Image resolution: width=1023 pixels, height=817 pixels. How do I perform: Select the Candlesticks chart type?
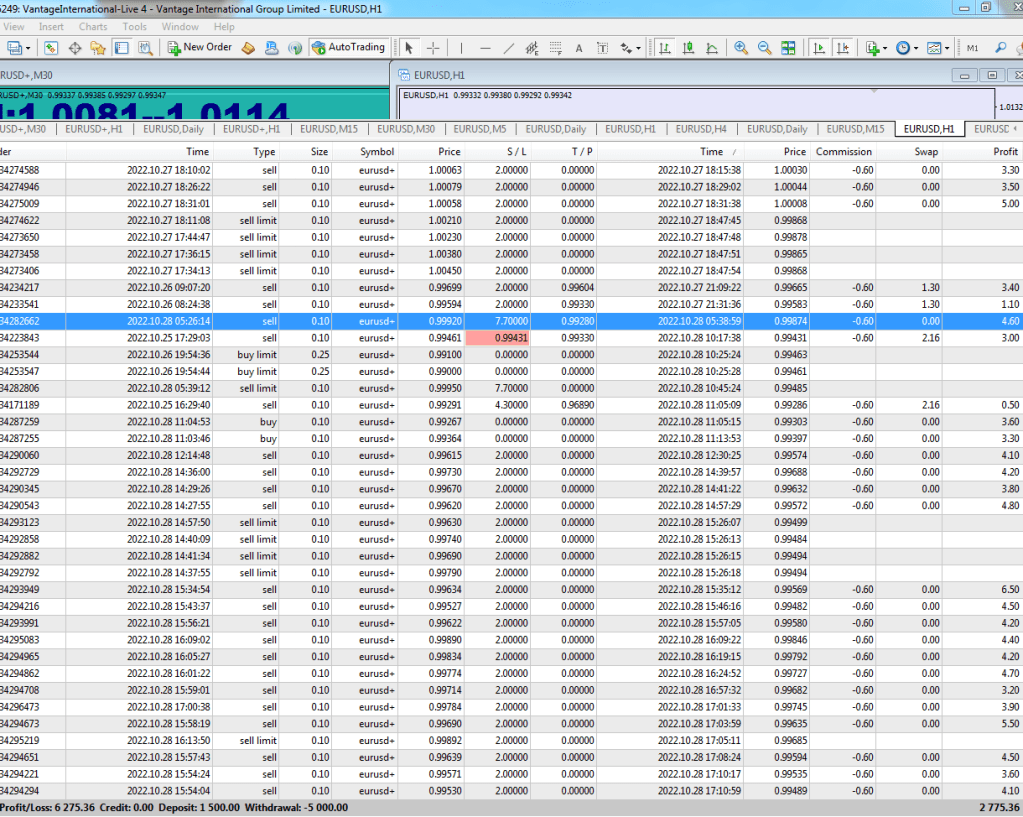point(688,47)
